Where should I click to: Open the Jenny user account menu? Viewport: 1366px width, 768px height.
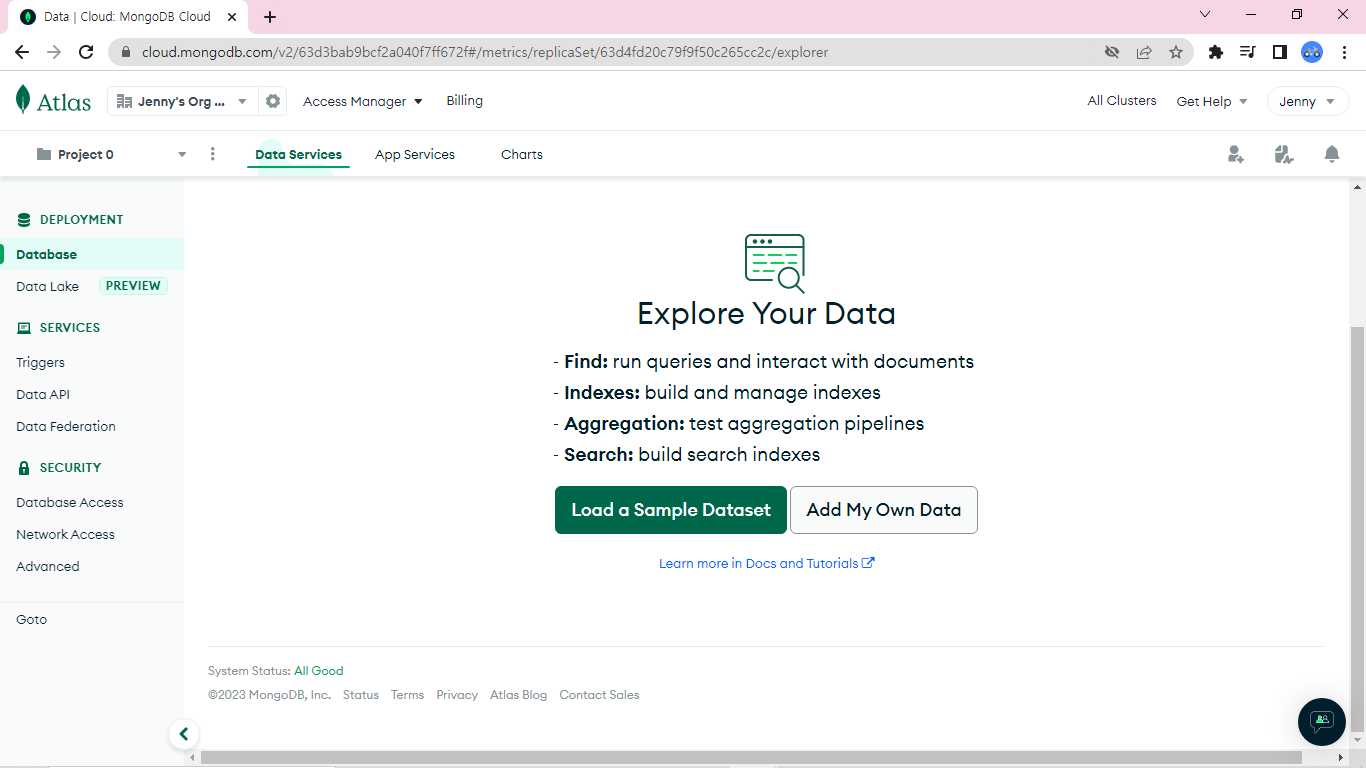1308,101
